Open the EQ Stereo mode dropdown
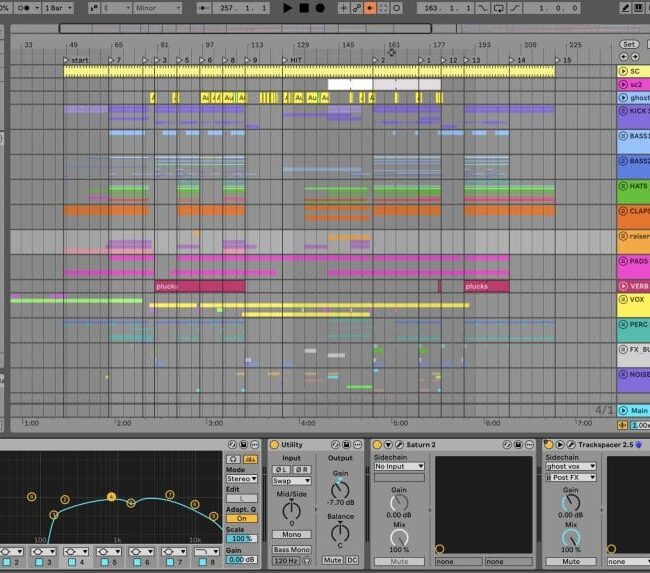This screenshot has height=573, width=650. tap(240, 479)
